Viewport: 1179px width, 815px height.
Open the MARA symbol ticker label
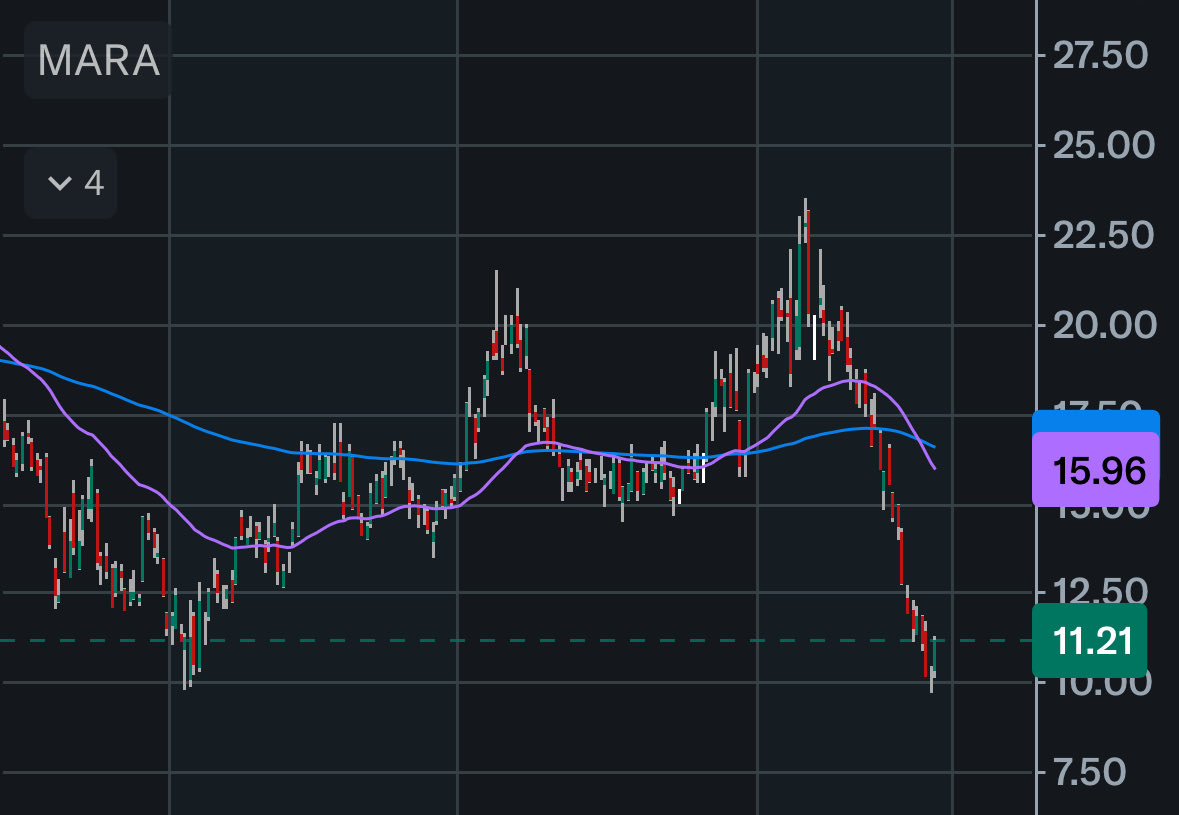tap(97, 61)
